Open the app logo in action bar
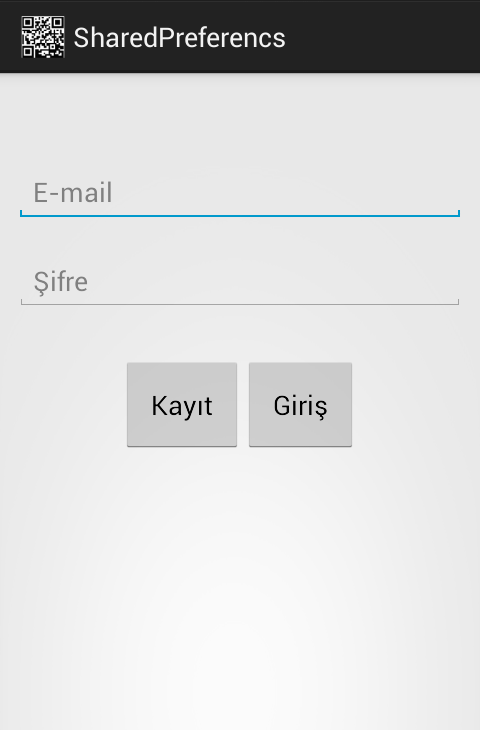Image resolution: width=480 pixels, height=730 pixels. 43,37
